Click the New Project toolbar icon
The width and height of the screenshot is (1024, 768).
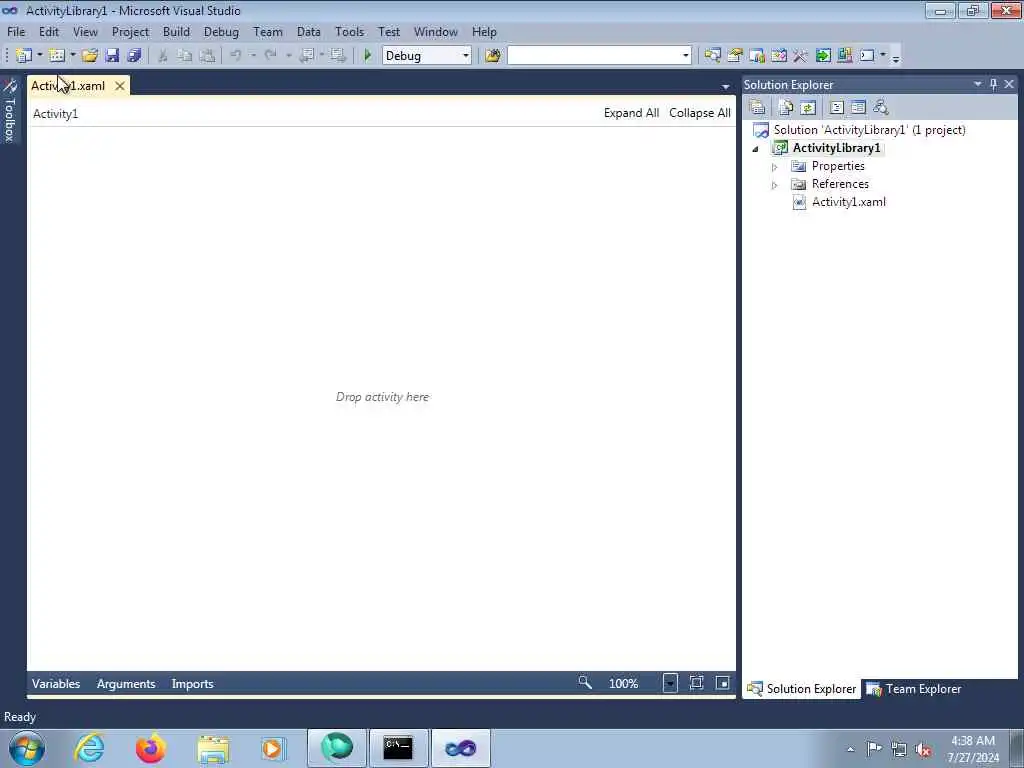pos(24,56)
